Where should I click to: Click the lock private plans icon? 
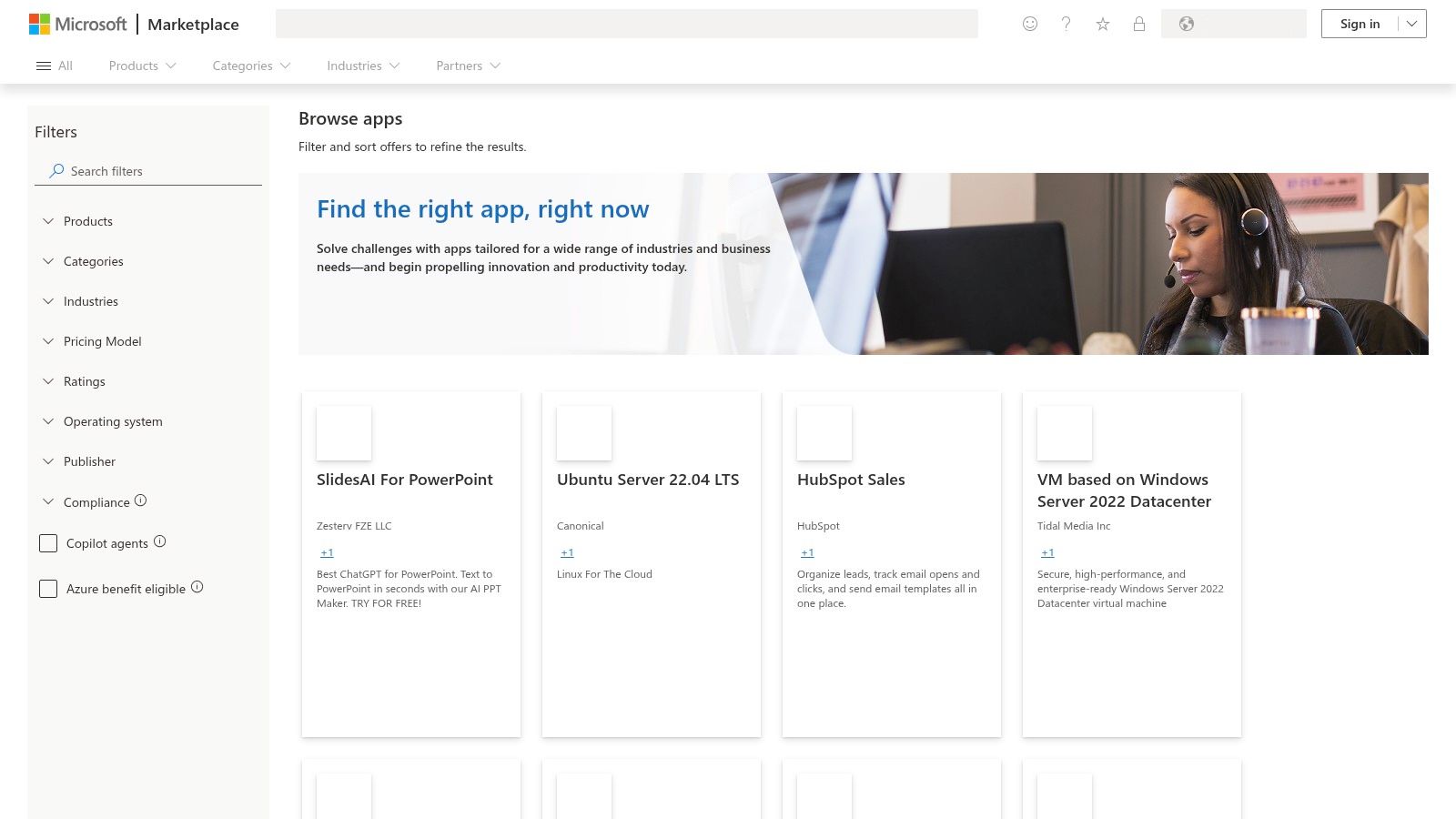pyautogui.click(x=1138, y=24)
